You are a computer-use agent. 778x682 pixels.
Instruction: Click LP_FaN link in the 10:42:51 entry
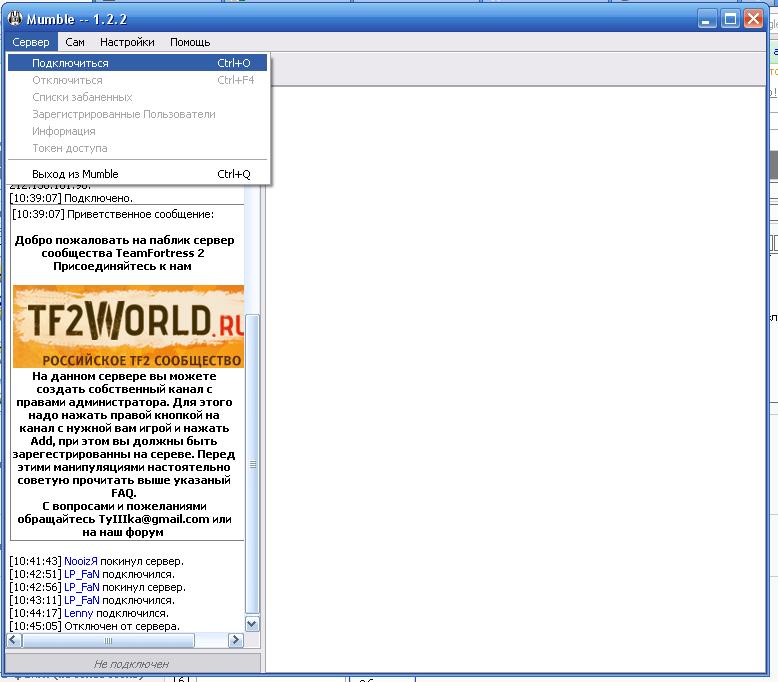coord(82,574)
